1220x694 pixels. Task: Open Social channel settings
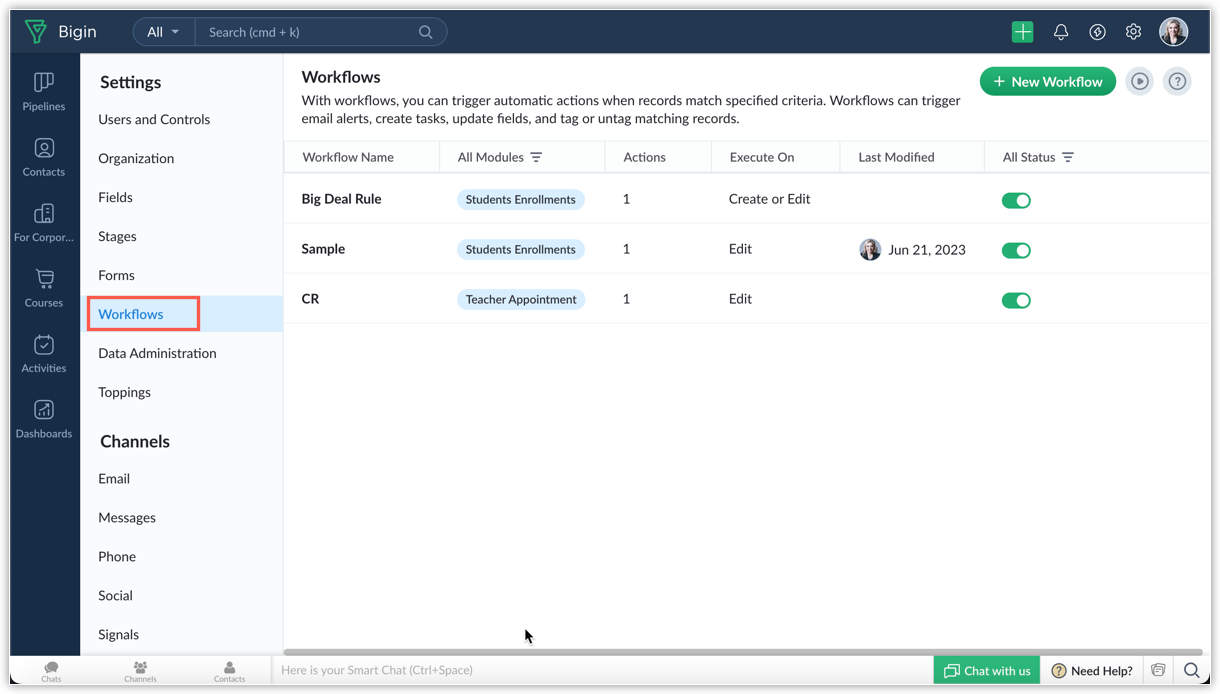pyautogui.click(x=115, y=595)
